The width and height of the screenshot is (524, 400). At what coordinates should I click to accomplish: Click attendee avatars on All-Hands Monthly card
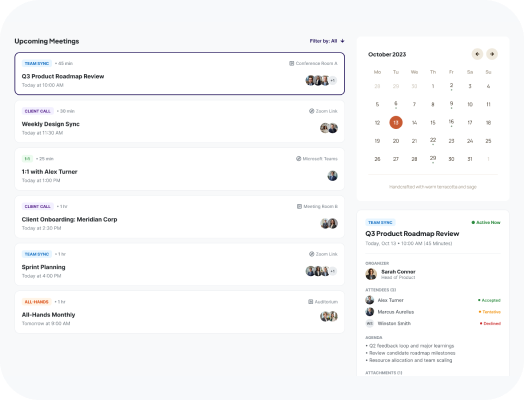point(329,316)
